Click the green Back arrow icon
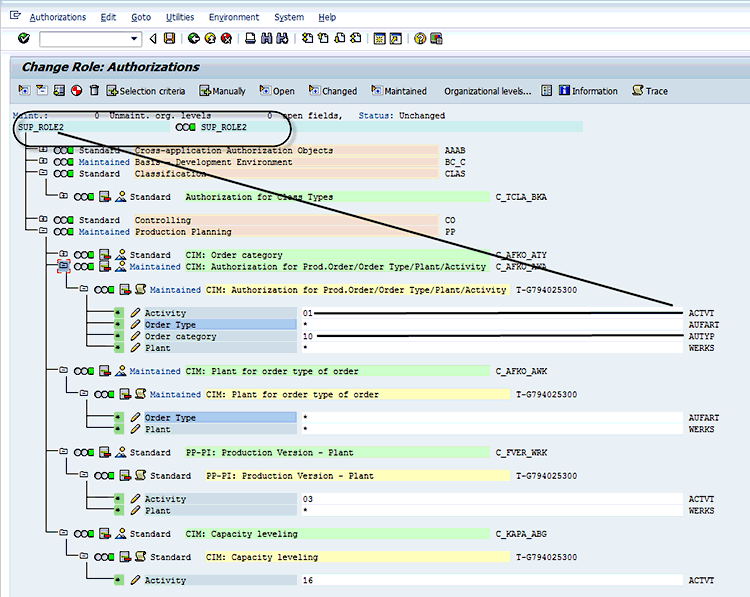This screenshot has height=597, width=750. (194, 38)
